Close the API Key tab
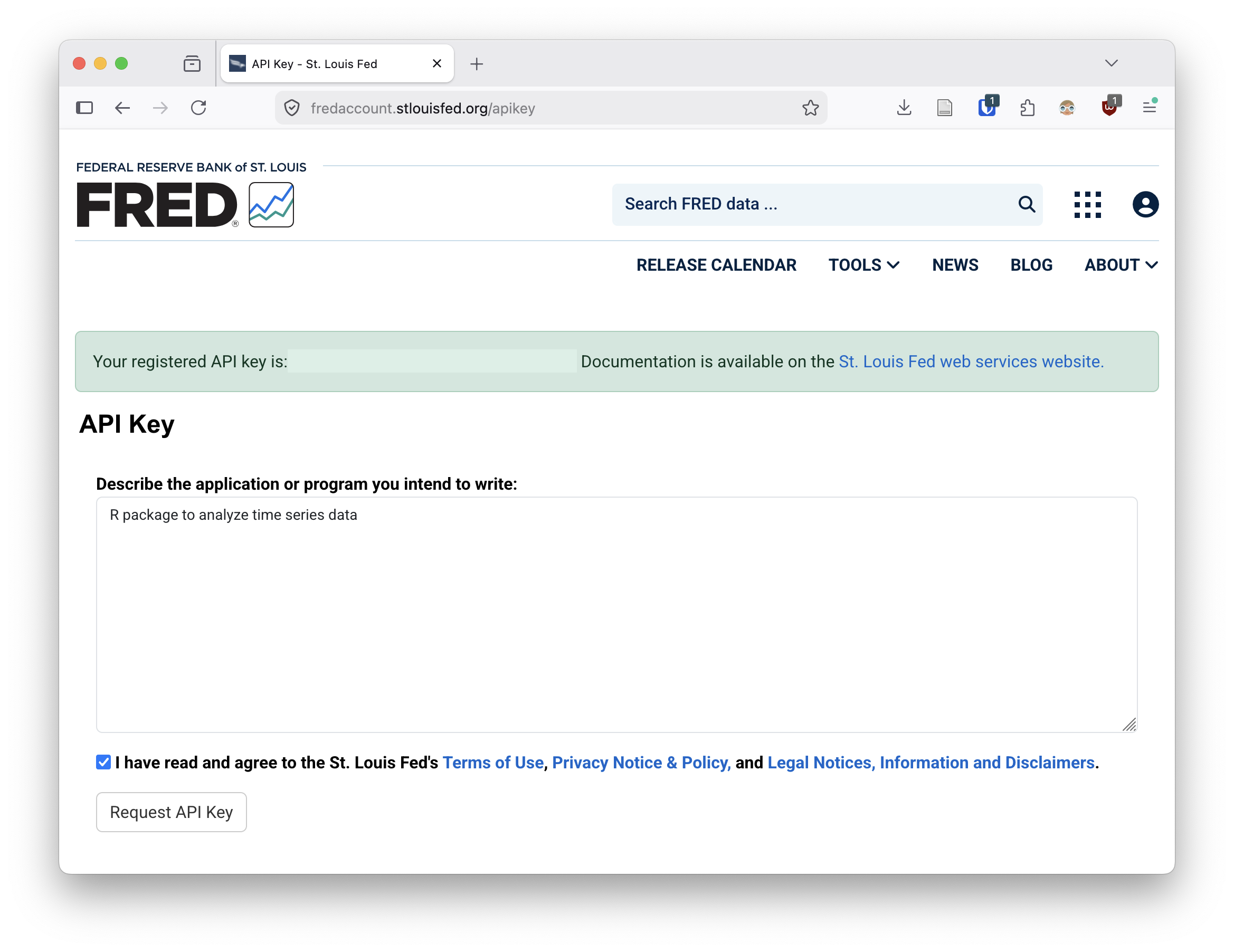This screenshot has width=1234, height=952. (437, 63)
